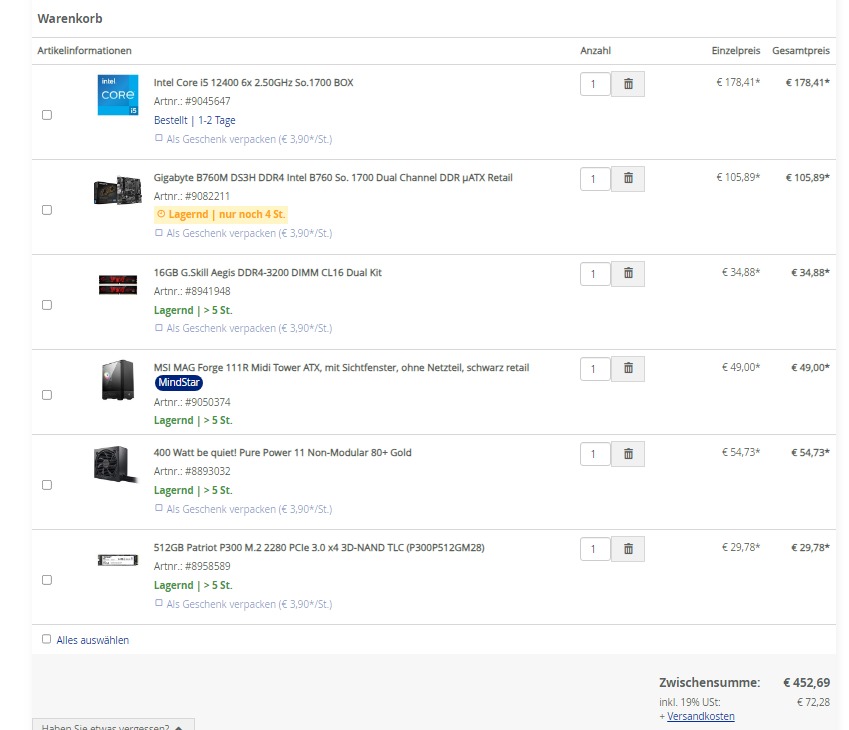Open Gigabyte B760M DS3H DDR4 product page
The height and width of the screenshot is (730, 849).
click(x=333, y=178)
